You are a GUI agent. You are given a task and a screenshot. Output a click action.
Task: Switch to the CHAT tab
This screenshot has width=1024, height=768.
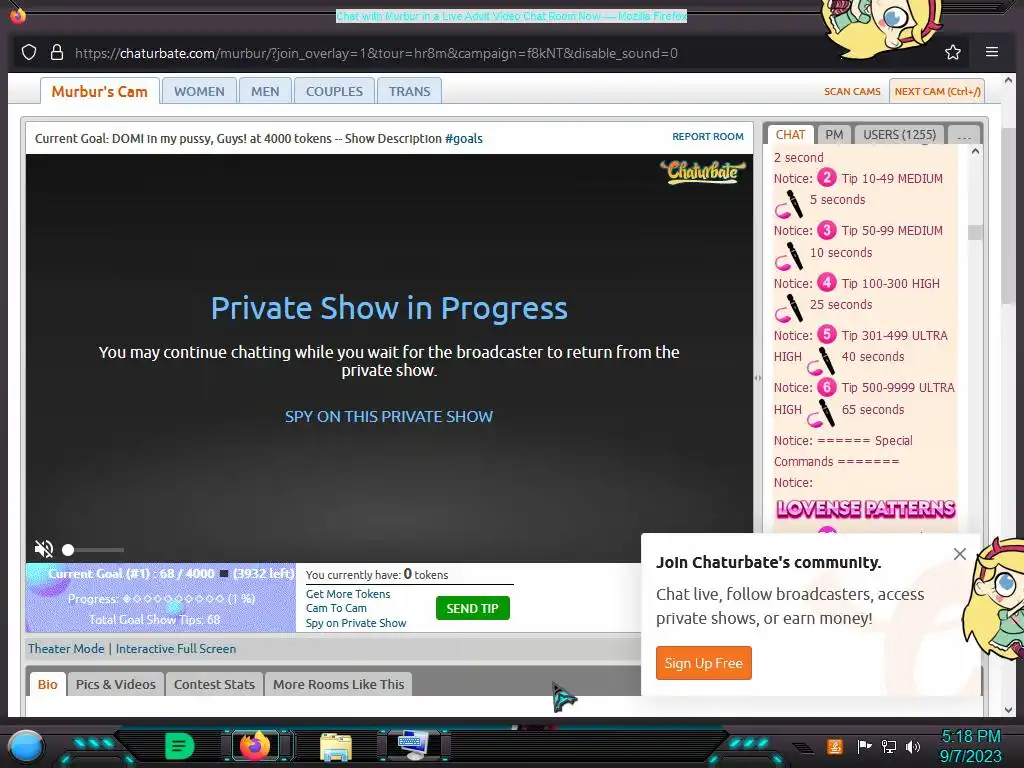coord(790,135)
